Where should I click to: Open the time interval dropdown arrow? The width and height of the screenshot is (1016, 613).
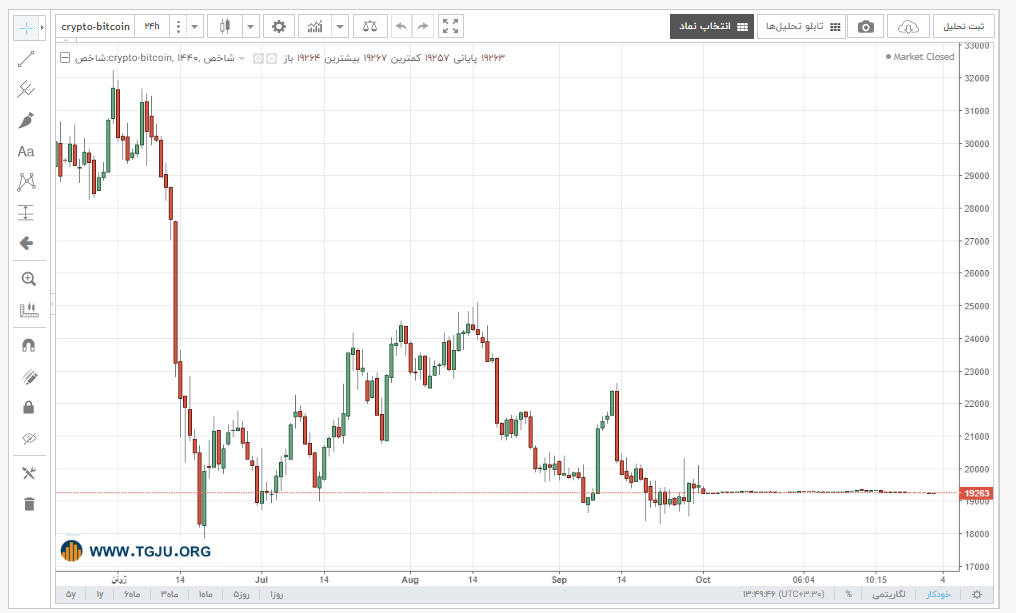point(194,27)
